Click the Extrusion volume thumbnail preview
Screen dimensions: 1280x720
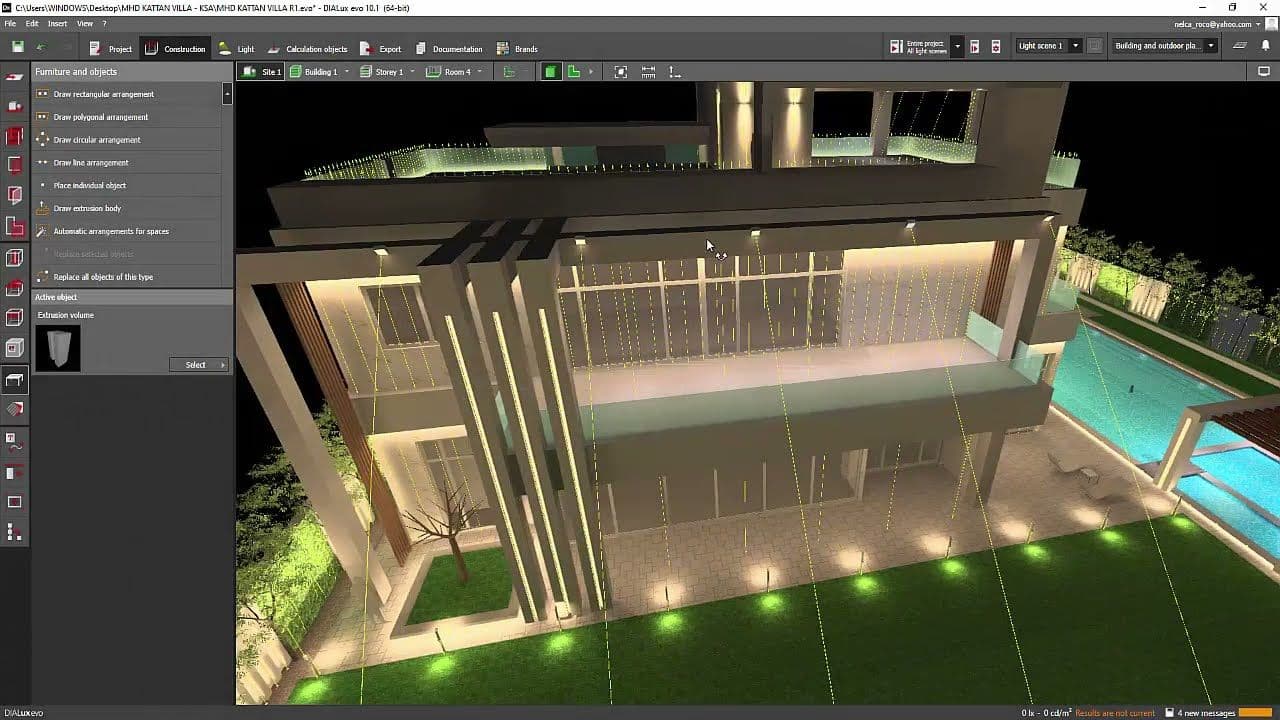[x=57, y=347]
